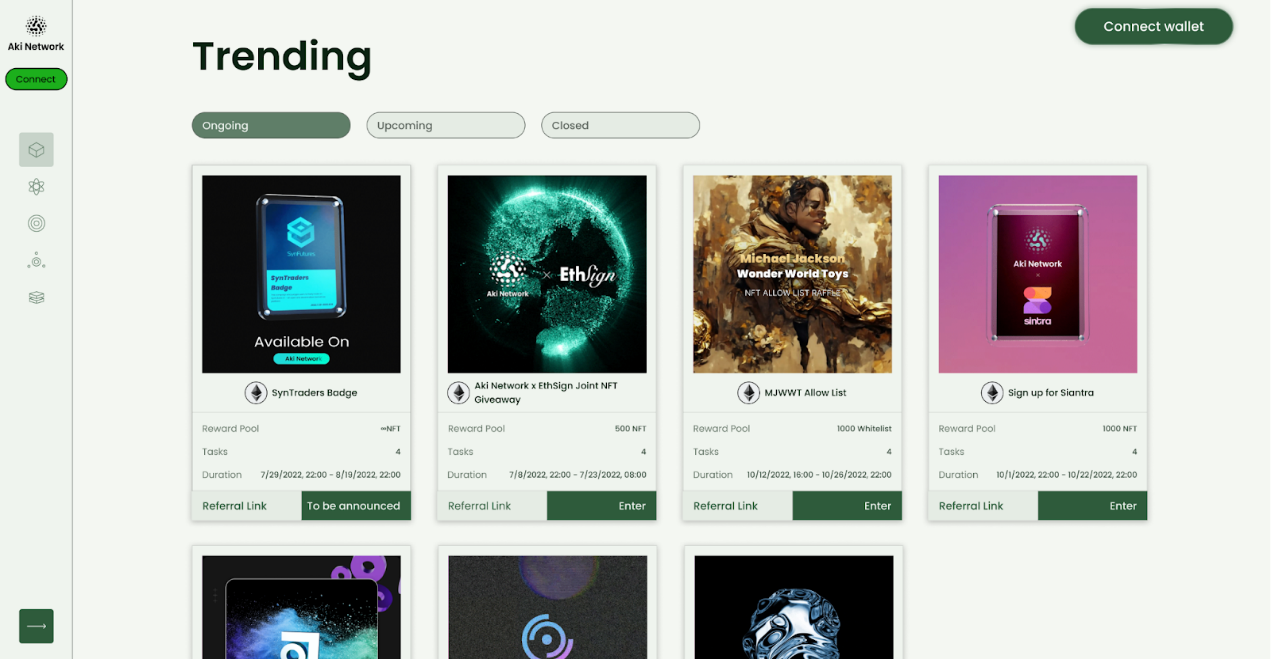Open the Siantra pink card image
This screenshot has height=659, width=1271.
point(1038,274)
